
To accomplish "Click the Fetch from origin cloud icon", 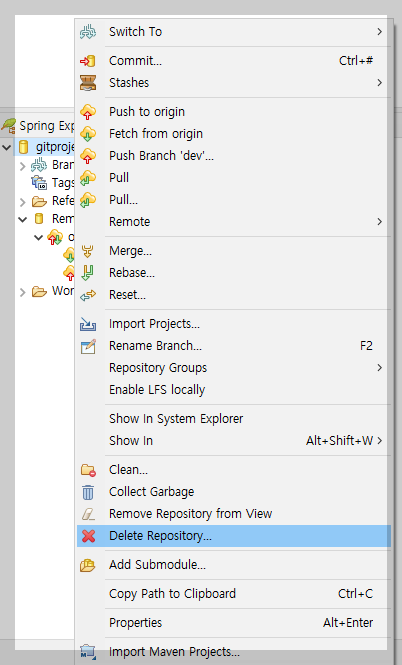I will click(88, 134).
